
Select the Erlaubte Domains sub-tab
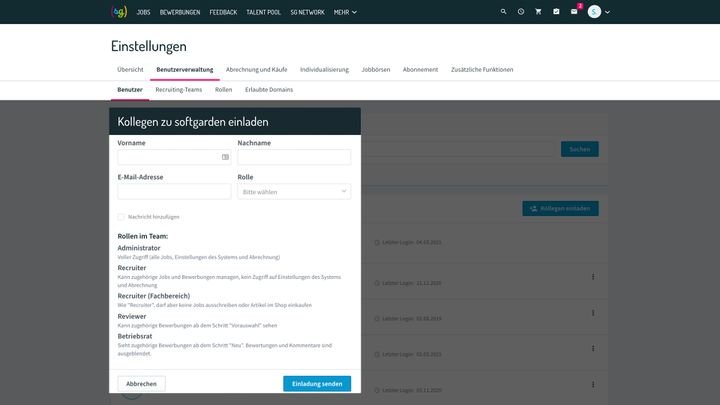(x=269, y=90)
